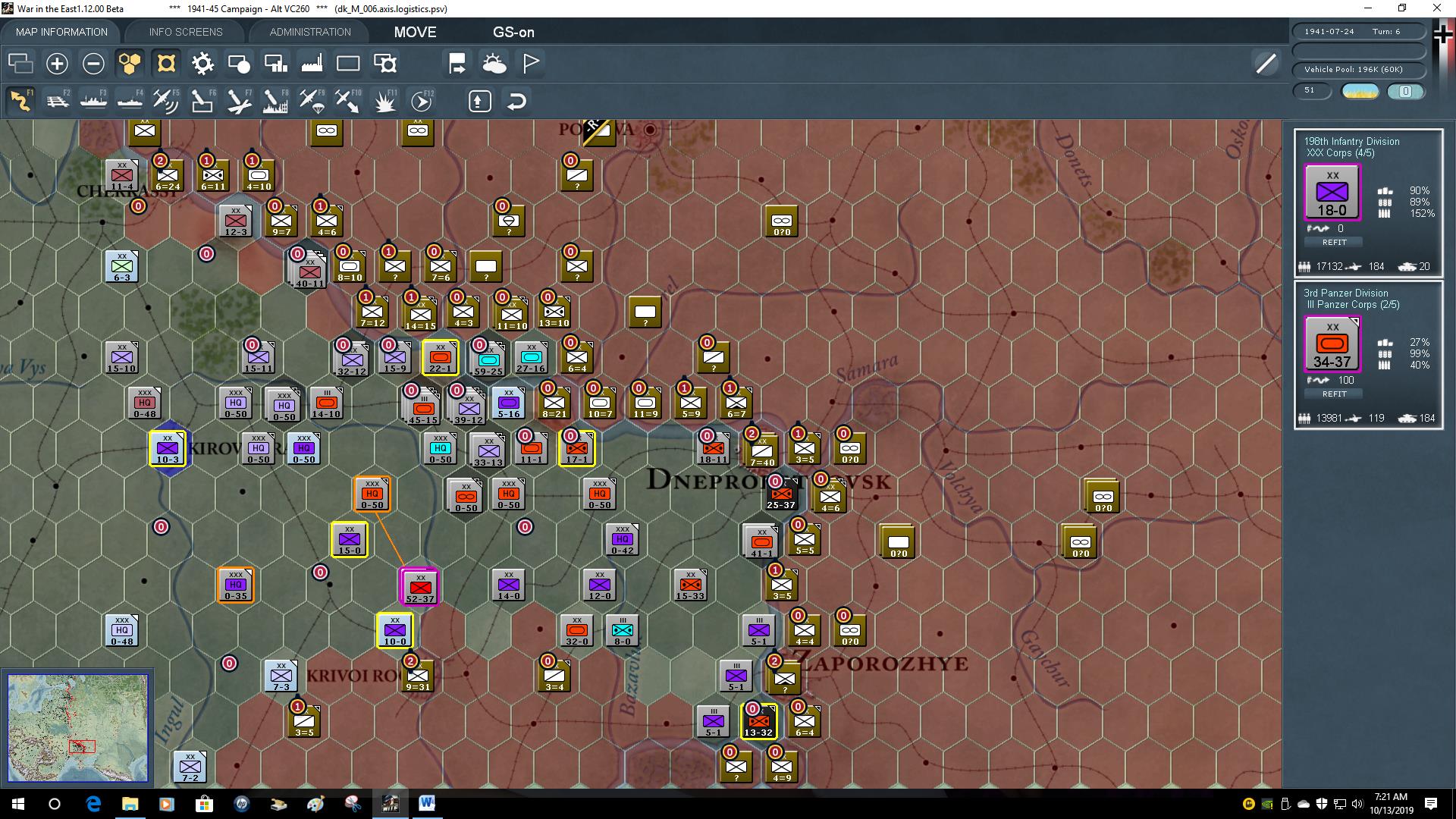This screenshot has height=819, width=1456.
Task: Toggle the empty rectangle unit display
Action: tap(348, 64)
